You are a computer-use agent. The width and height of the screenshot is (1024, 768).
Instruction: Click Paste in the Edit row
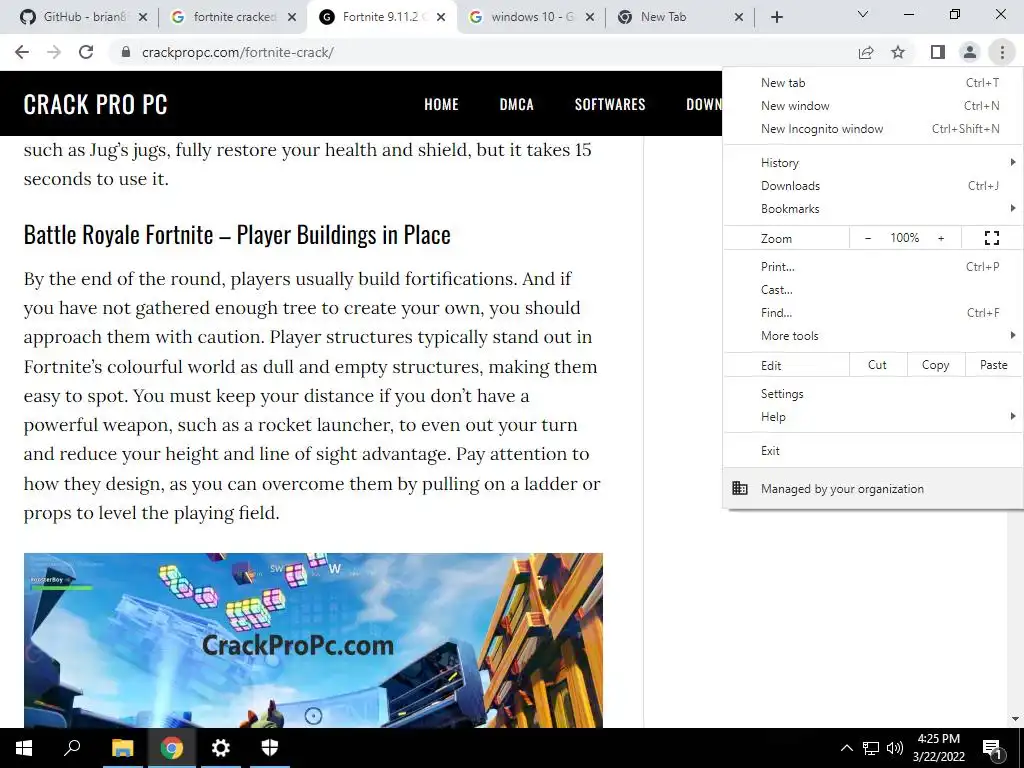994,365
